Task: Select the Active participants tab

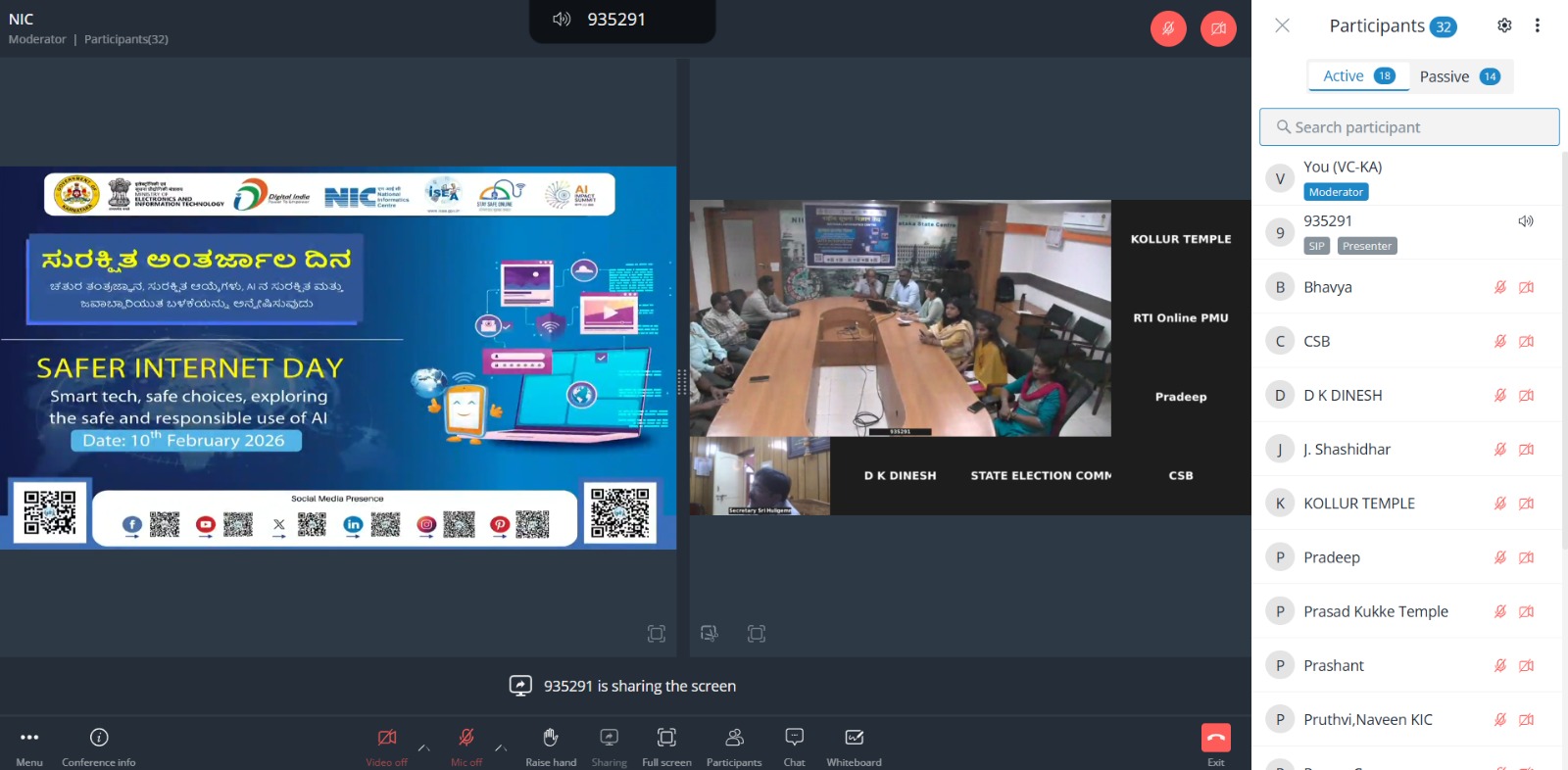Action: pos(1358,76)
